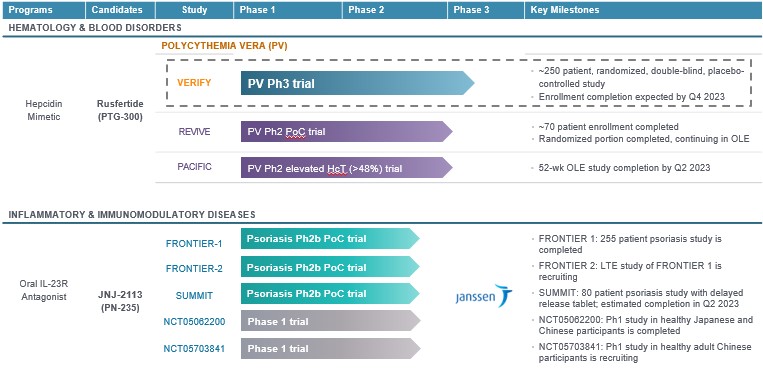The image size is (763, 369).
Task: Select the Programs column header
Action: click(43, 10)
